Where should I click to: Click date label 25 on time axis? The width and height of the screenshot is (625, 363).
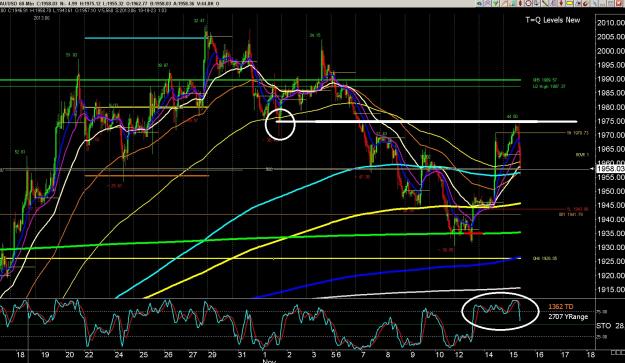click(x=143, y=355)
